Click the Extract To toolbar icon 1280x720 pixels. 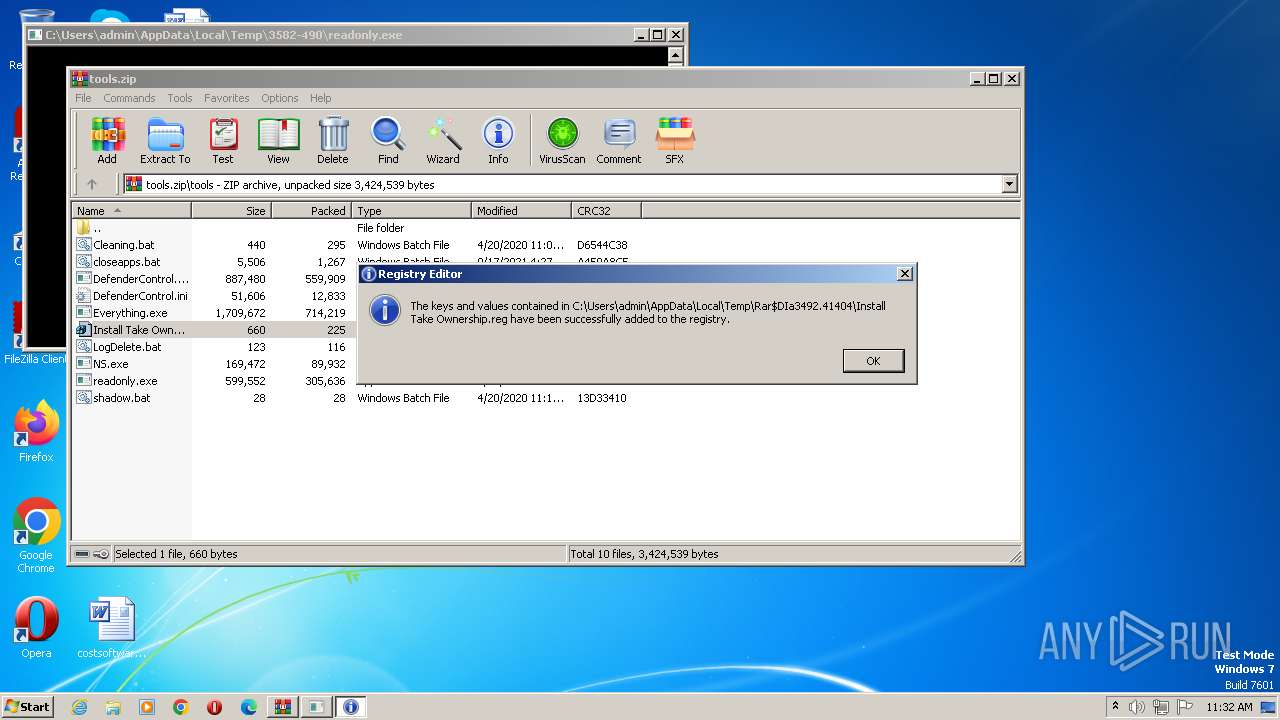pos(165,140)
